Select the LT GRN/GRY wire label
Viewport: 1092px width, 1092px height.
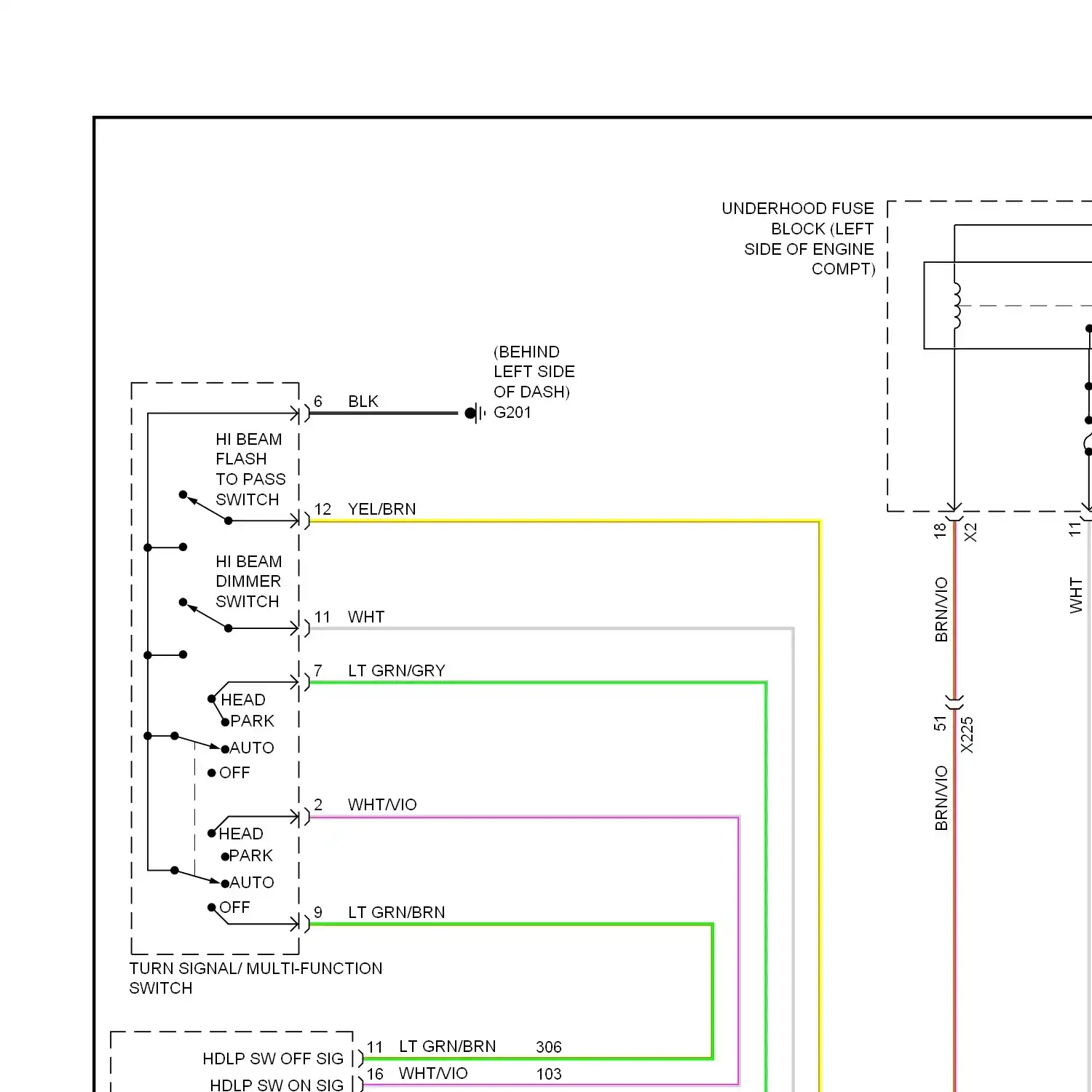tap(397, 671)
